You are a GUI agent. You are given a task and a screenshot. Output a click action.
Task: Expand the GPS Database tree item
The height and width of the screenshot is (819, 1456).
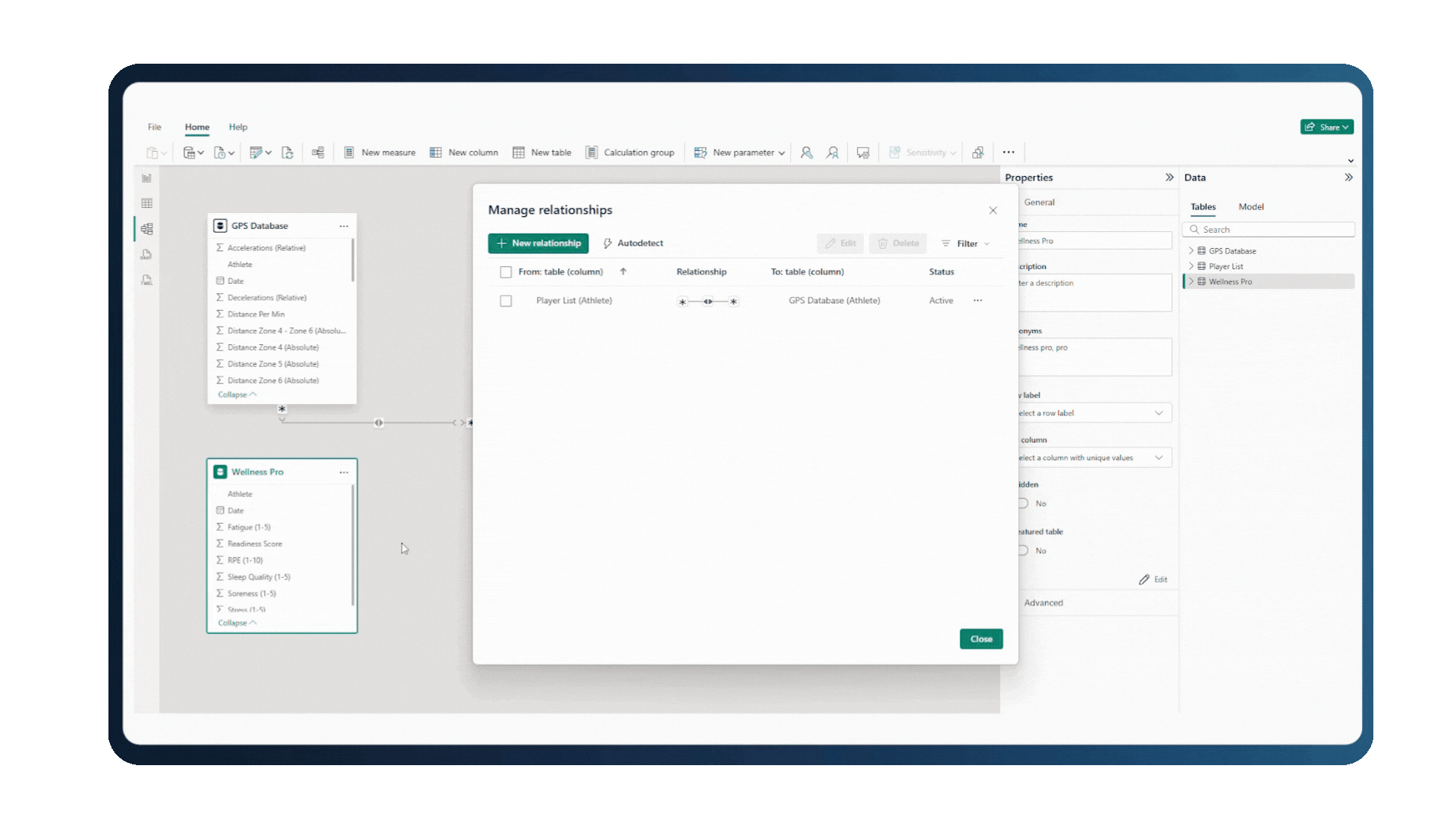(x=1191, y=251)
